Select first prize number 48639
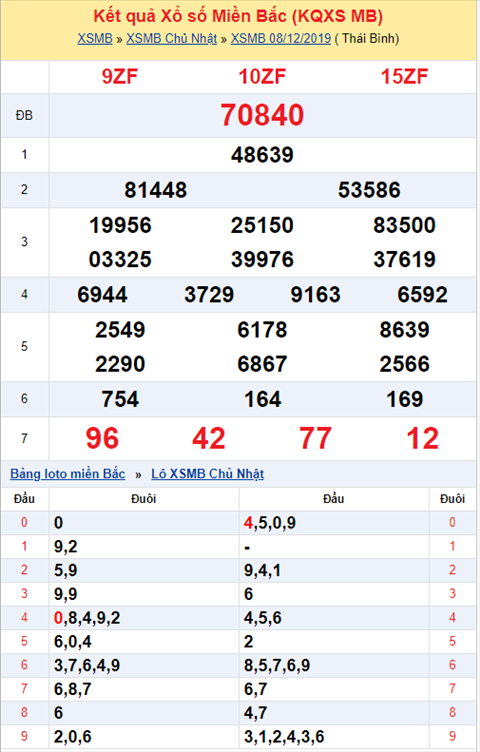 262,155
